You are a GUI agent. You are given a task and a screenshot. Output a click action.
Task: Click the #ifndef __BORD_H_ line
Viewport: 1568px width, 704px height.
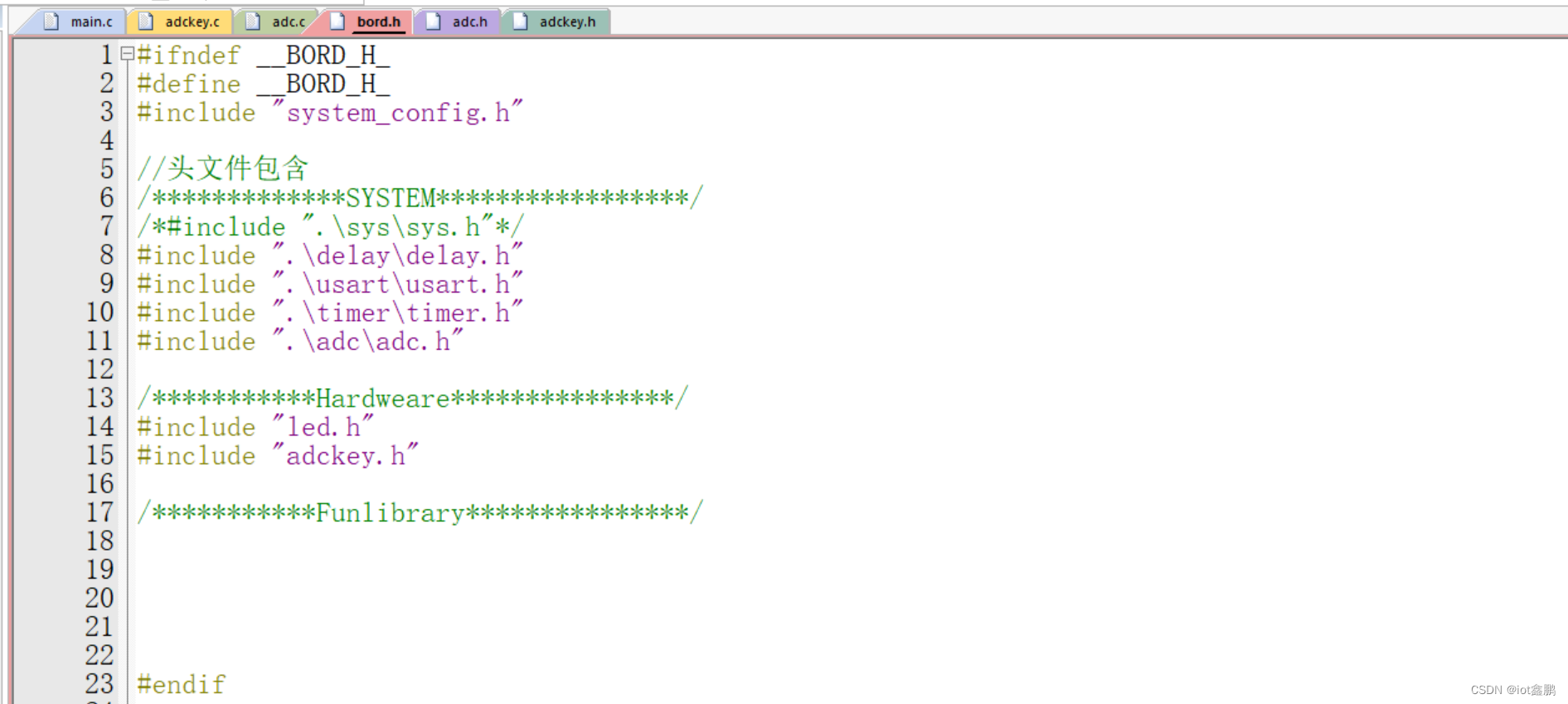264,56
